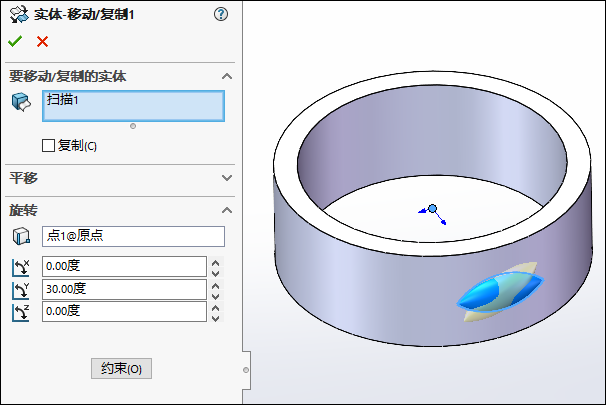Screen dimensions: 606x405
Task: Click the X rotation angle icon
Action: click(21, 267)
